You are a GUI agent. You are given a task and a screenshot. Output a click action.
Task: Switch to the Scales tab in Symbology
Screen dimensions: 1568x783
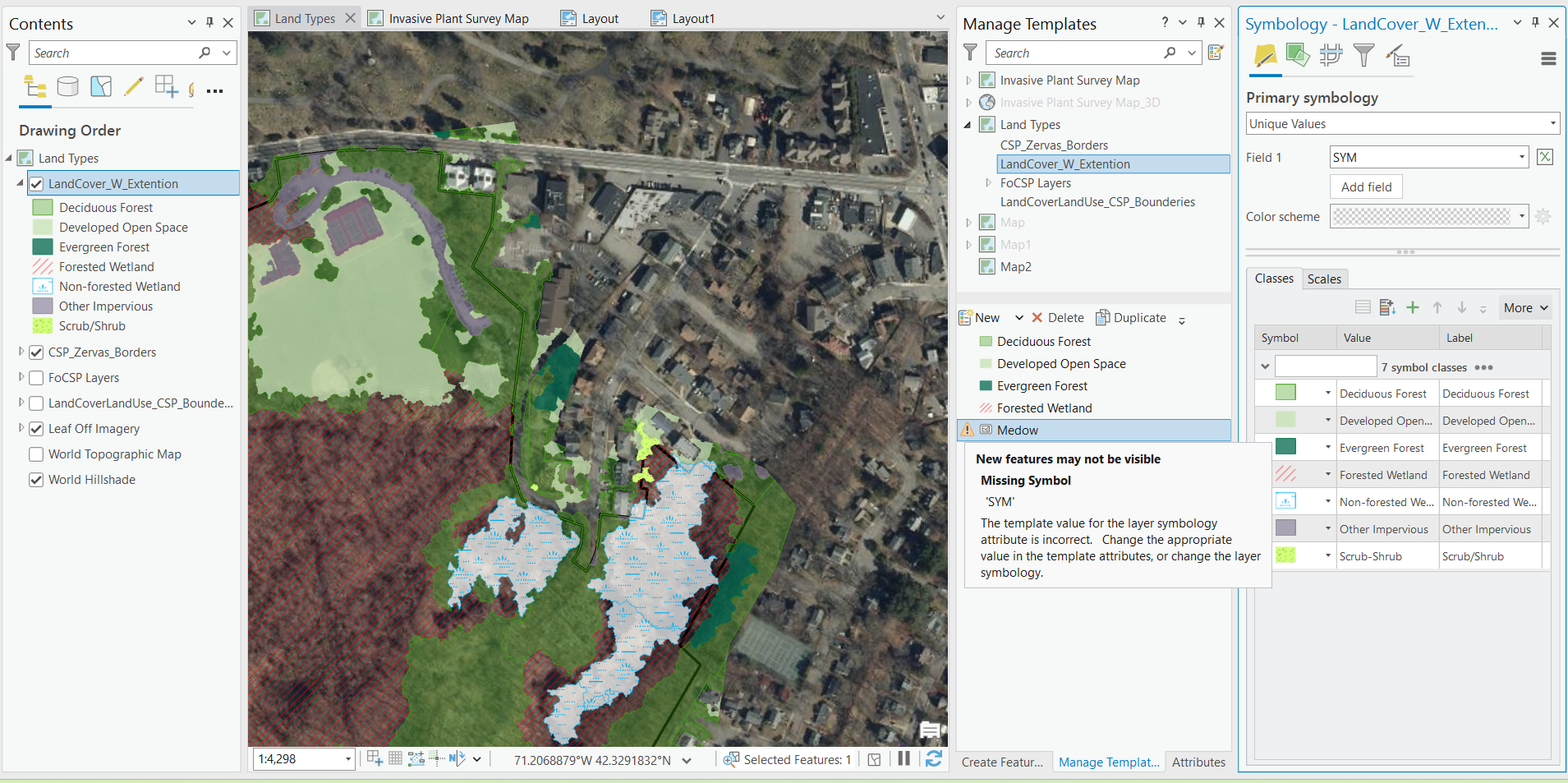pos(1324,279)
